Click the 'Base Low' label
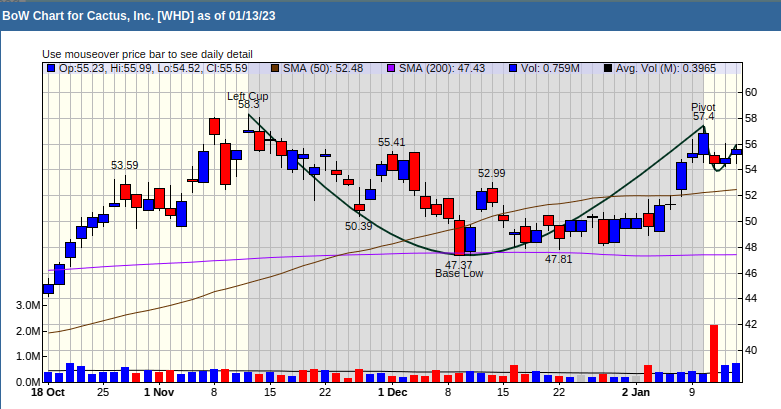This screenshot has width=781, height=409. (x=459, y=273)
